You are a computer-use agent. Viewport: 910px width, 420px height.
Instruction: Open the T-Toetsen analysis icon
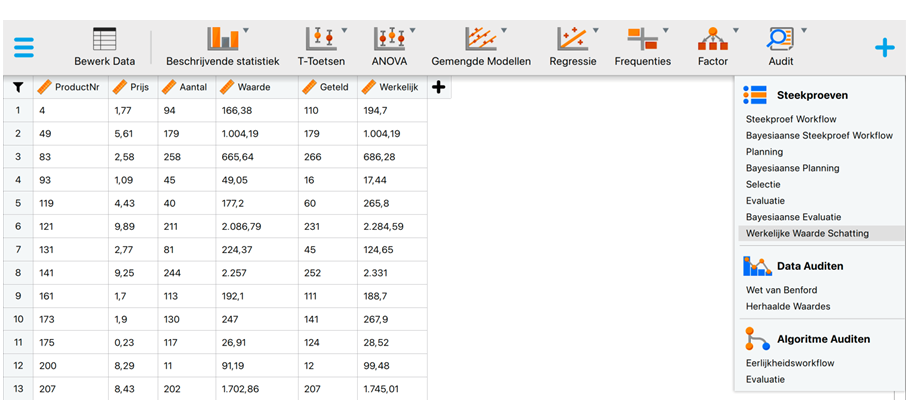click(322, 40)
